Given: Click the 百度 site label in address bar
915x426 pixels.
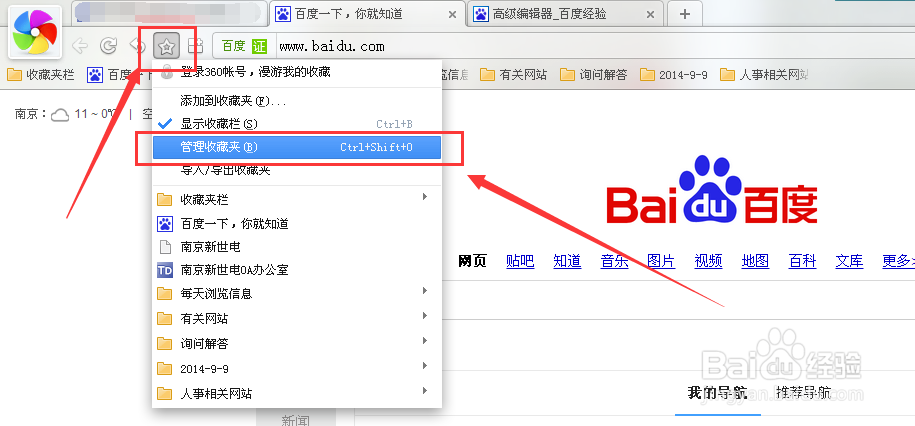Looking at the screenshot, I should 233,46.
